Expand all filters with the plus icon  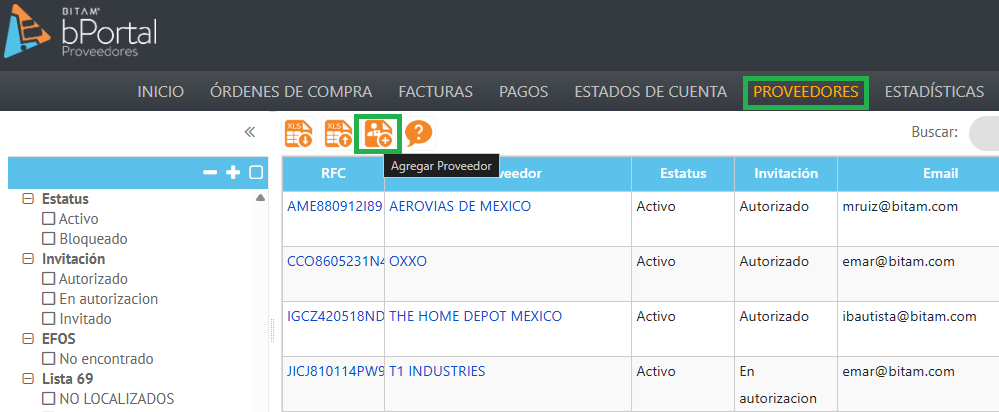[234, 173]
